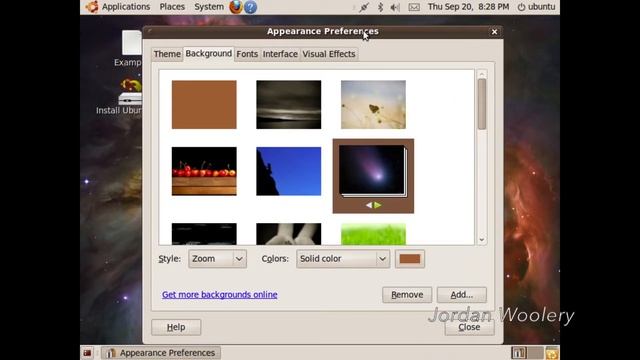Choose the green grass wallpaper thumbnail

click(373, 234)
